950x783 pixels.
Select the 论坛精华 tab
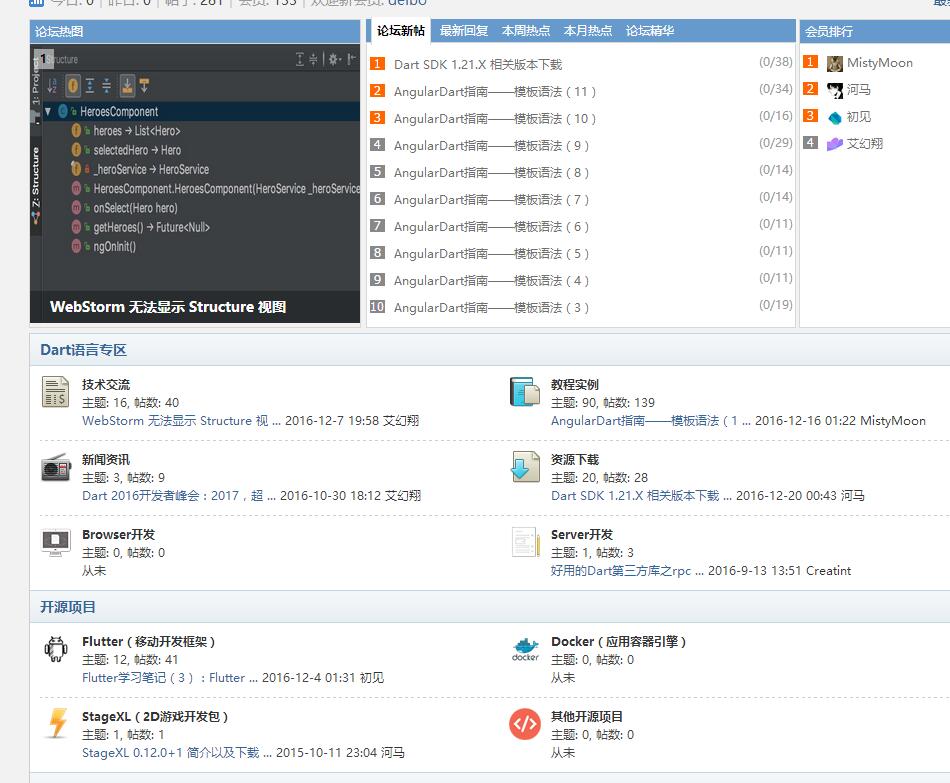click(x=650, y=31)
